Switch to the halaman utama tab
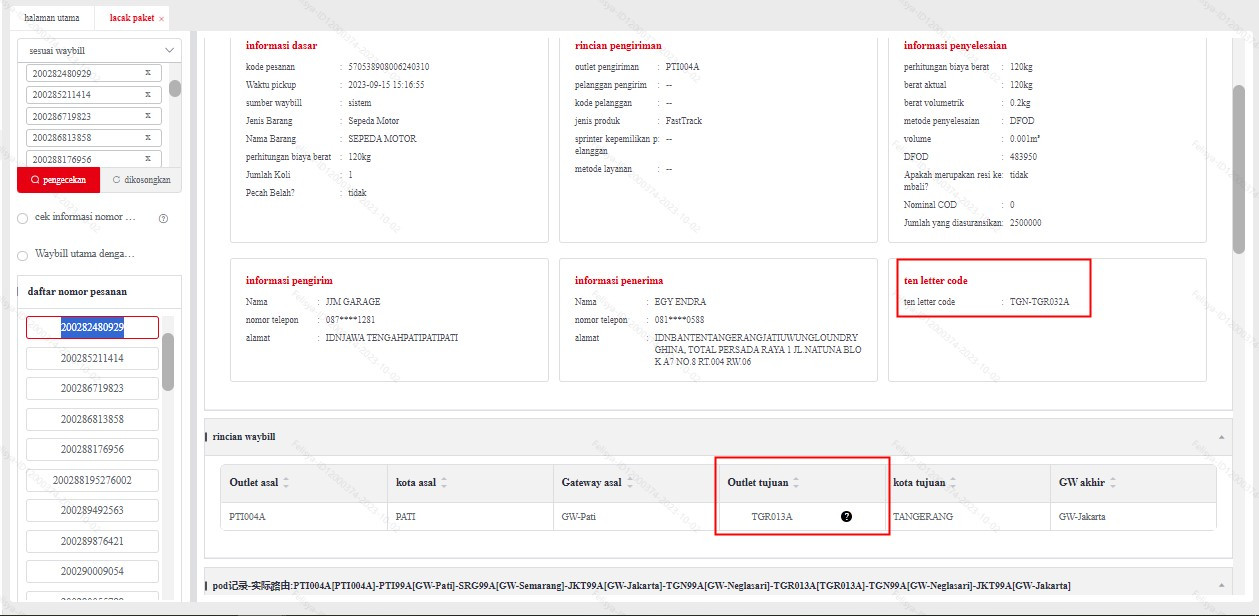The image size is (1259, 616). tap(51, 18)
